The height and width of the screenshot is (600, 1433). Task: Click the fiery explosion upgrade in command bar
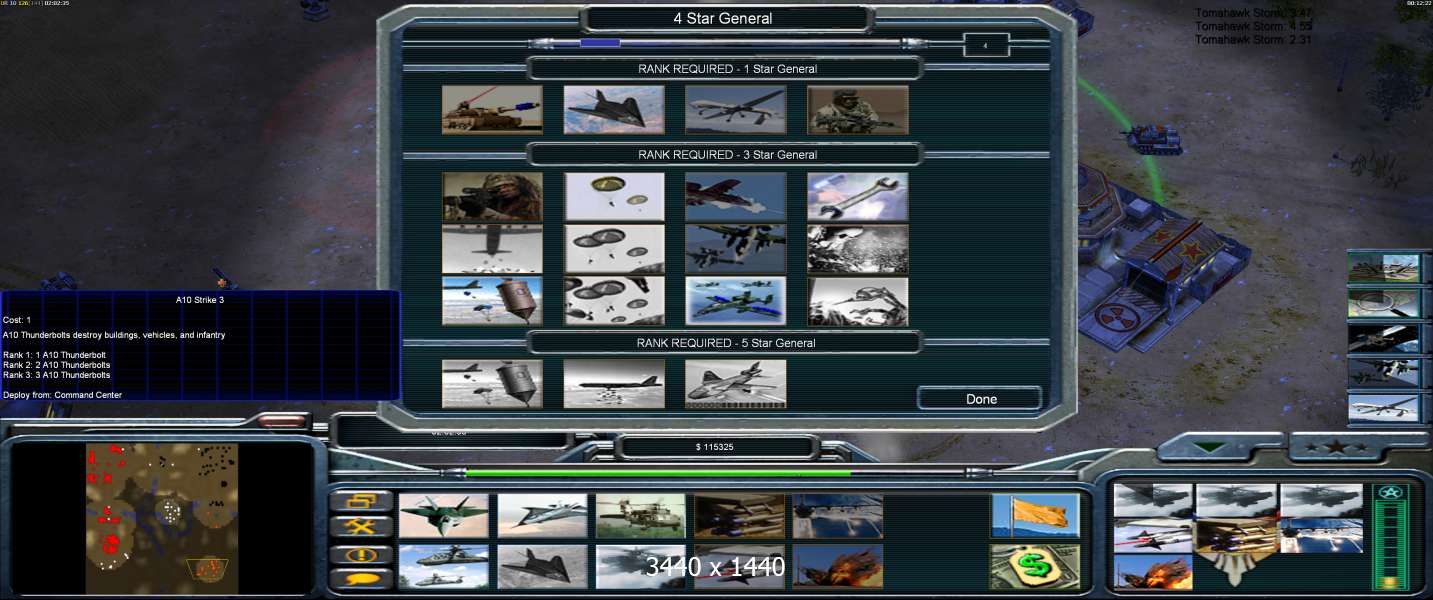[838, 567]
